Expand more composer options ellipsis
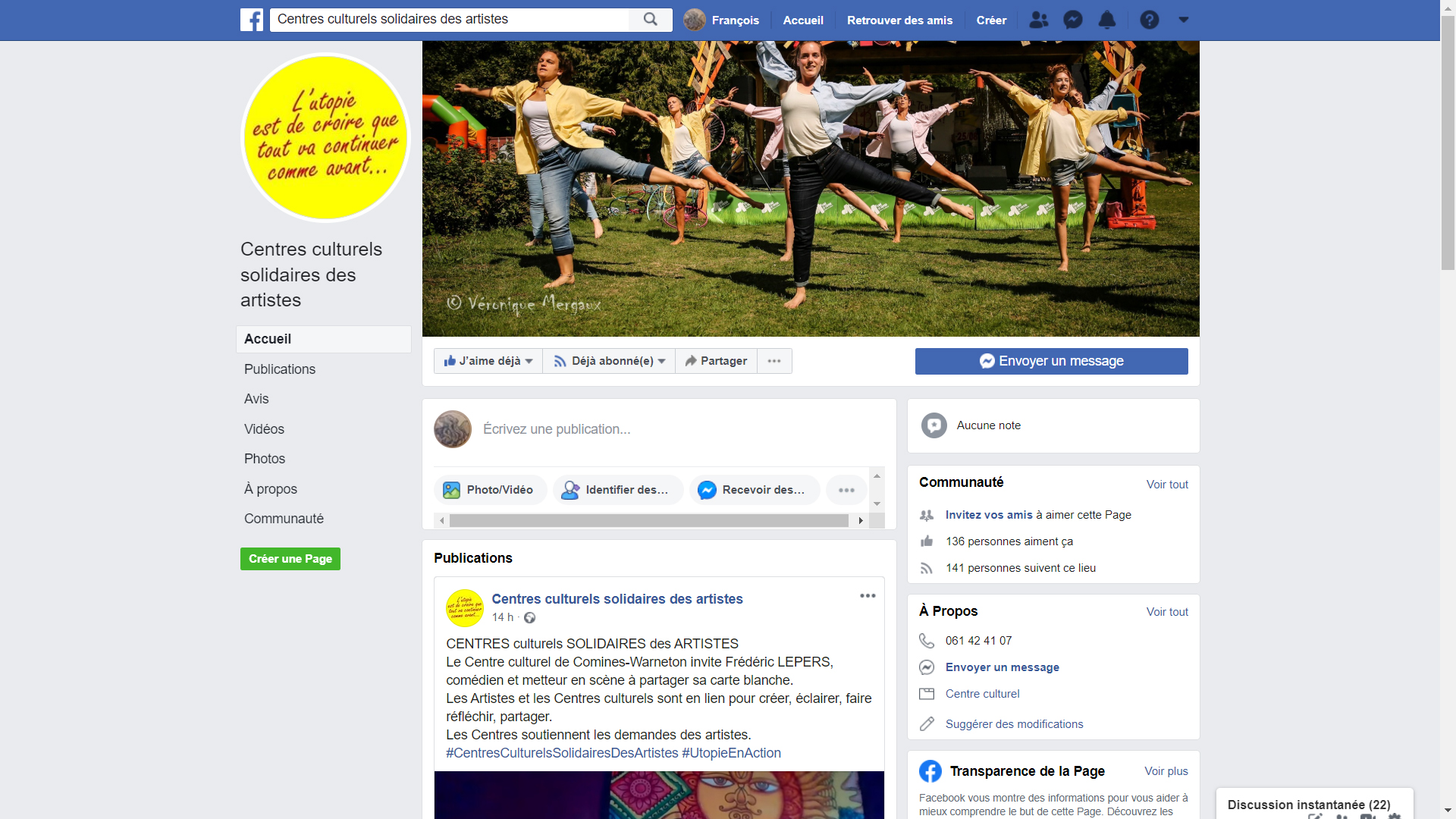The image size is (1456, 819). coord(846,490)
